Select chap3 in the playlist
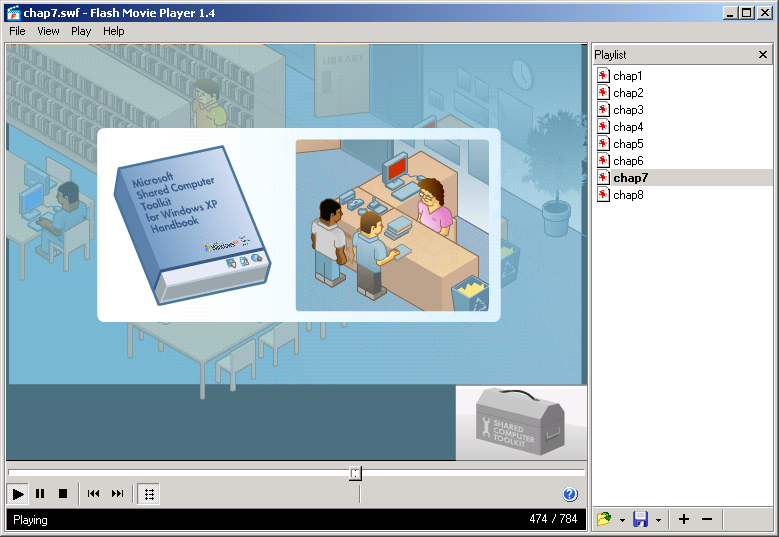The width and height of the screenshot is (779, 537). click(628, 110)
